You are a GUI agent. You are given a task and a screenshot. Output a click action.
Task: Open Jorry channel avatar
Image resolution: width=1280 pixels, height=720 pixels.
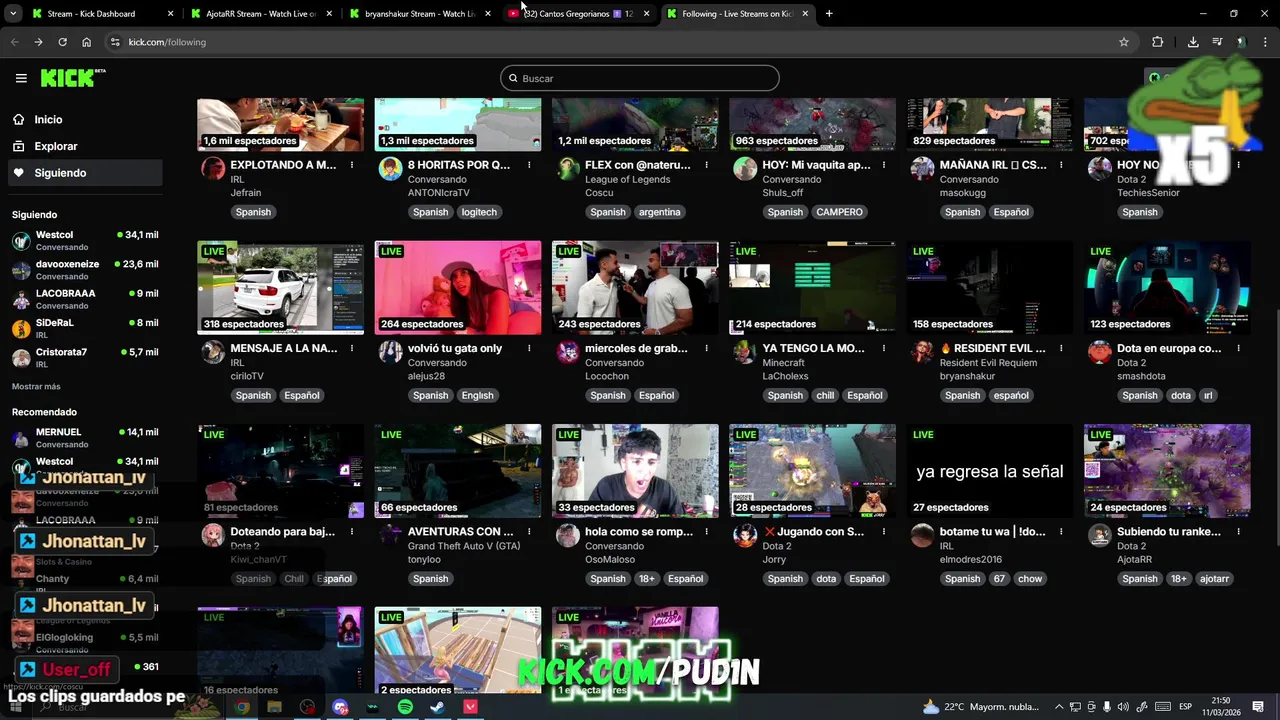point(745,534)
